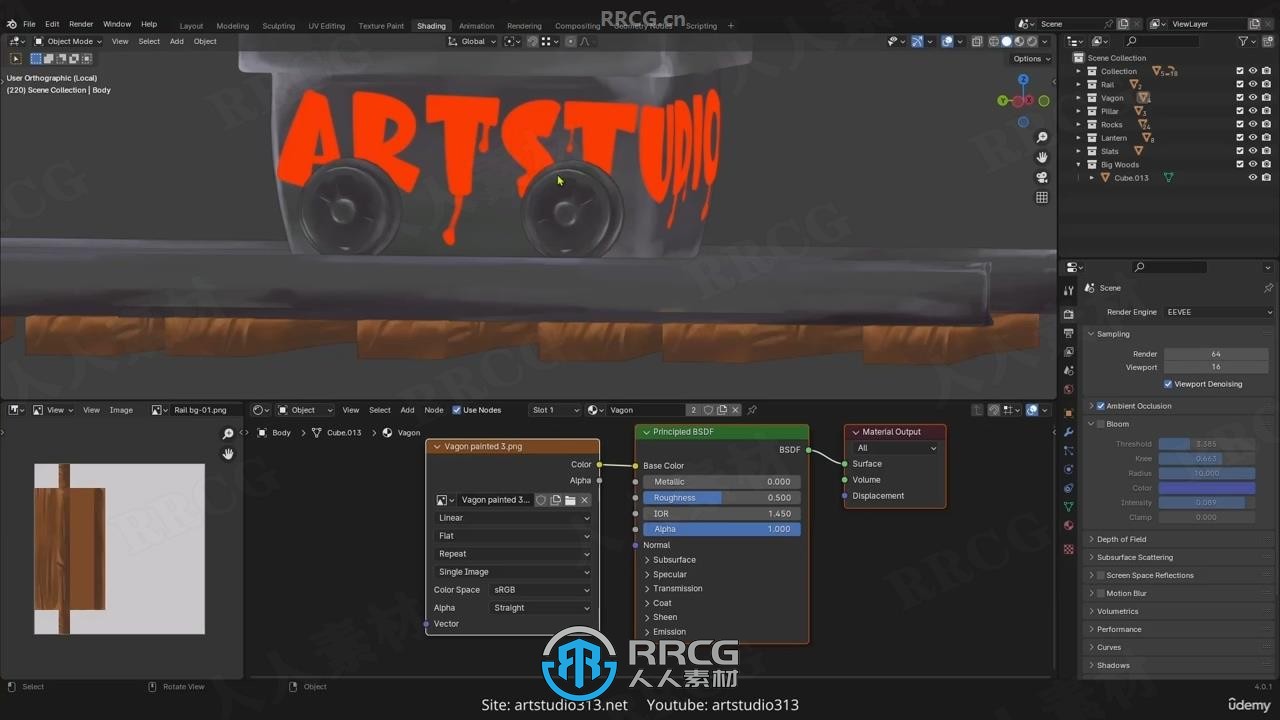Open the Object Mode dropdown

(x=67, y=41)
